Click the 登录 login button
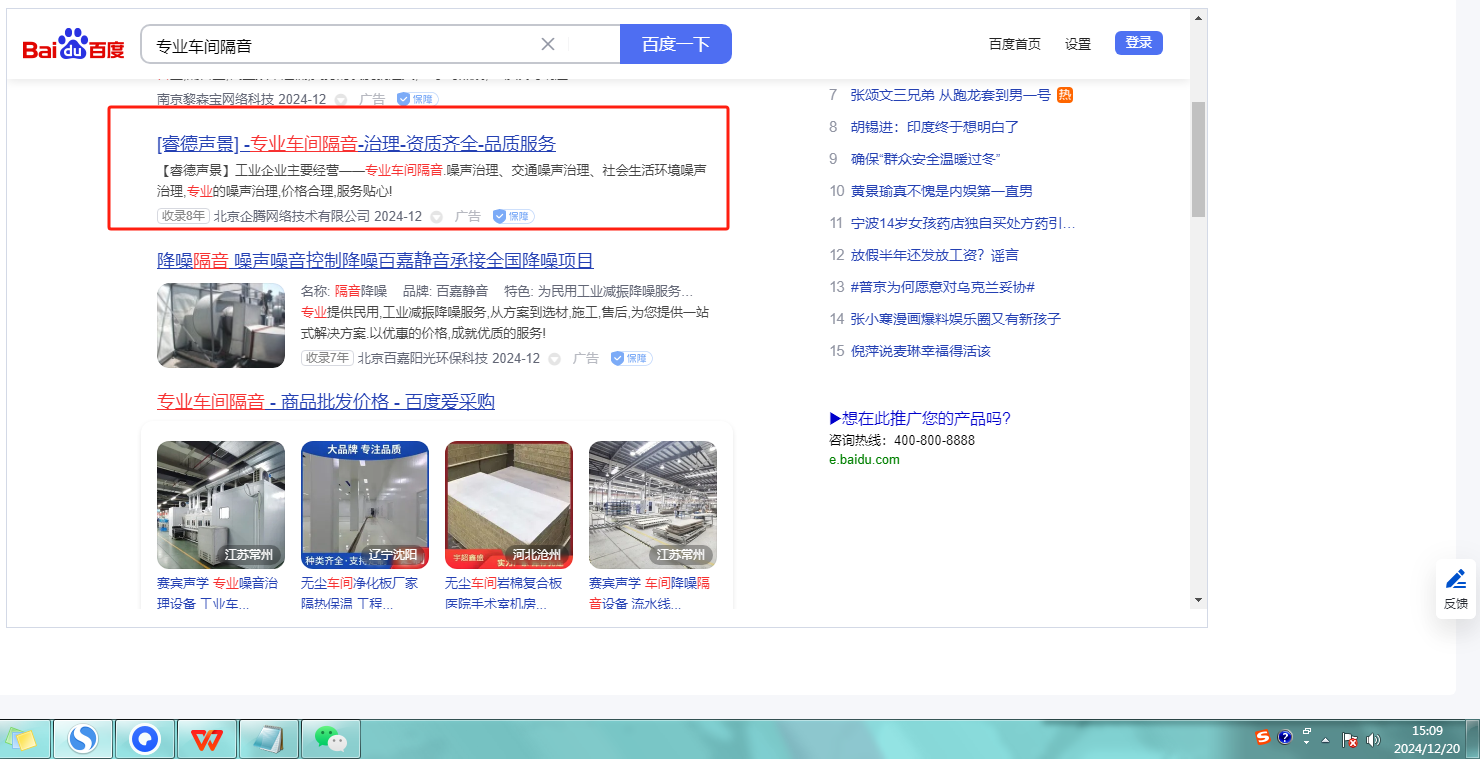The height and width of the screenshot is (759, 1480). (x=1139, y=43)
